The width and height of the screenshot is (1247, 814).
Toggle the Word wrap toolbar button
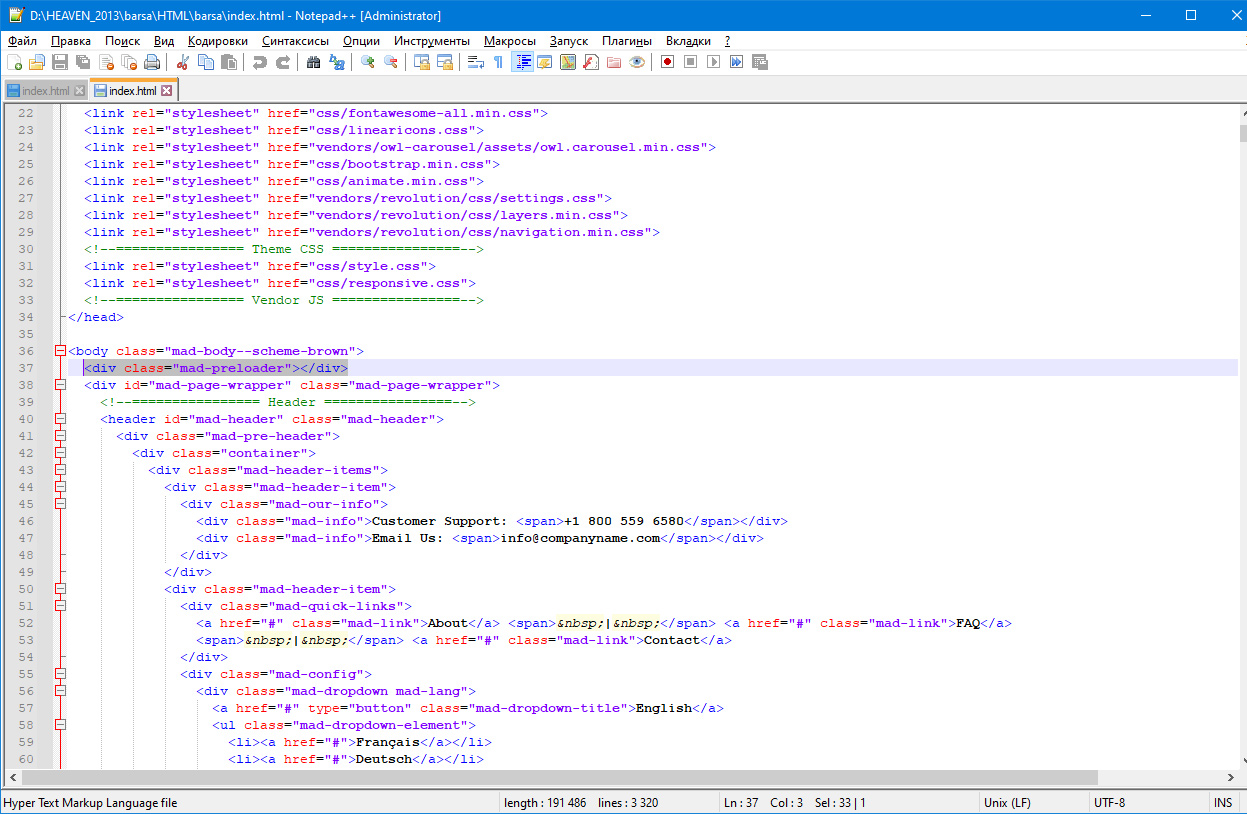[x=475, y=62]
